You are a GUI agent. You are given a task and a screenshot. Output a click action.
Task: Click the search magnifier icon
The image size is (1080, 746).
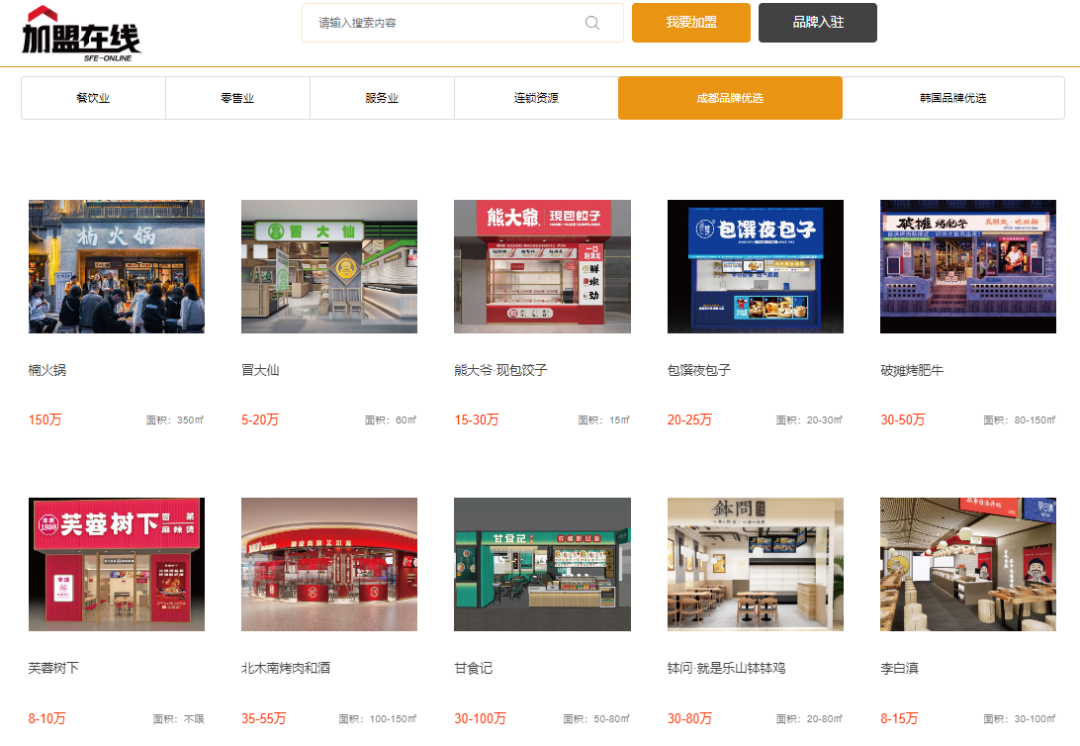pyautogui.click(x=592, y=23)
